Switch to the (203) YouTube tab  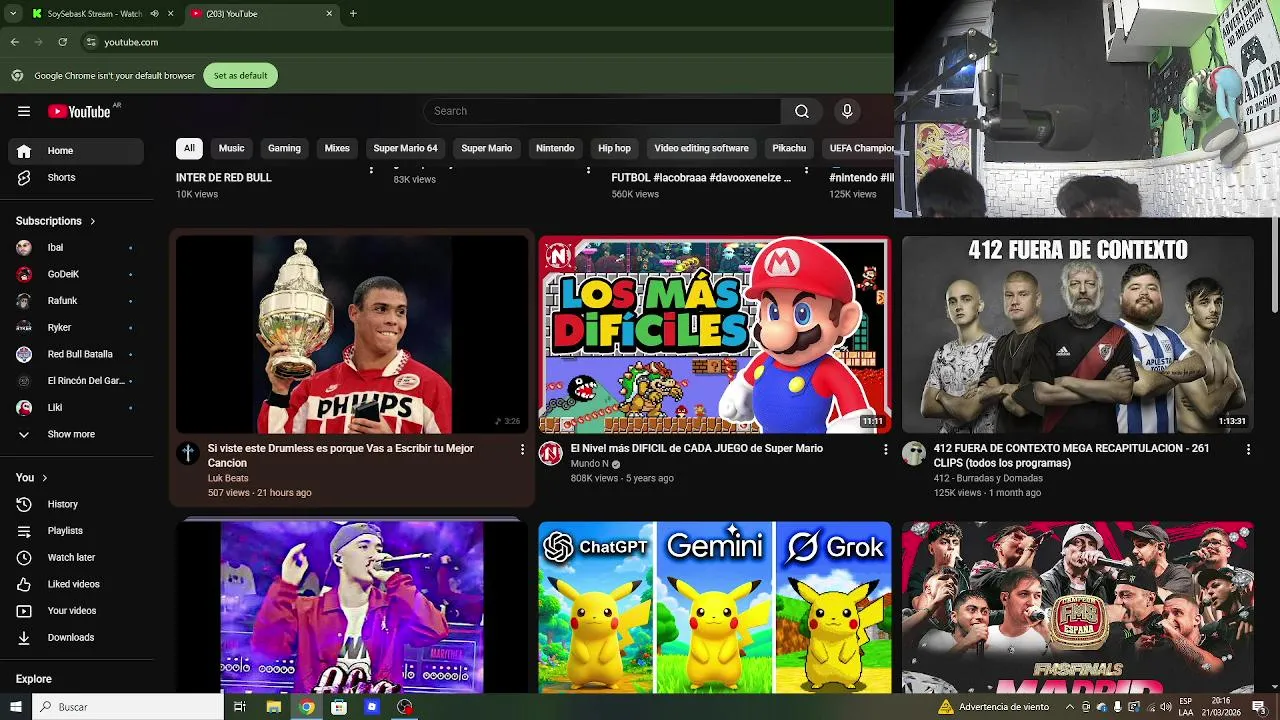click(262, 14)
